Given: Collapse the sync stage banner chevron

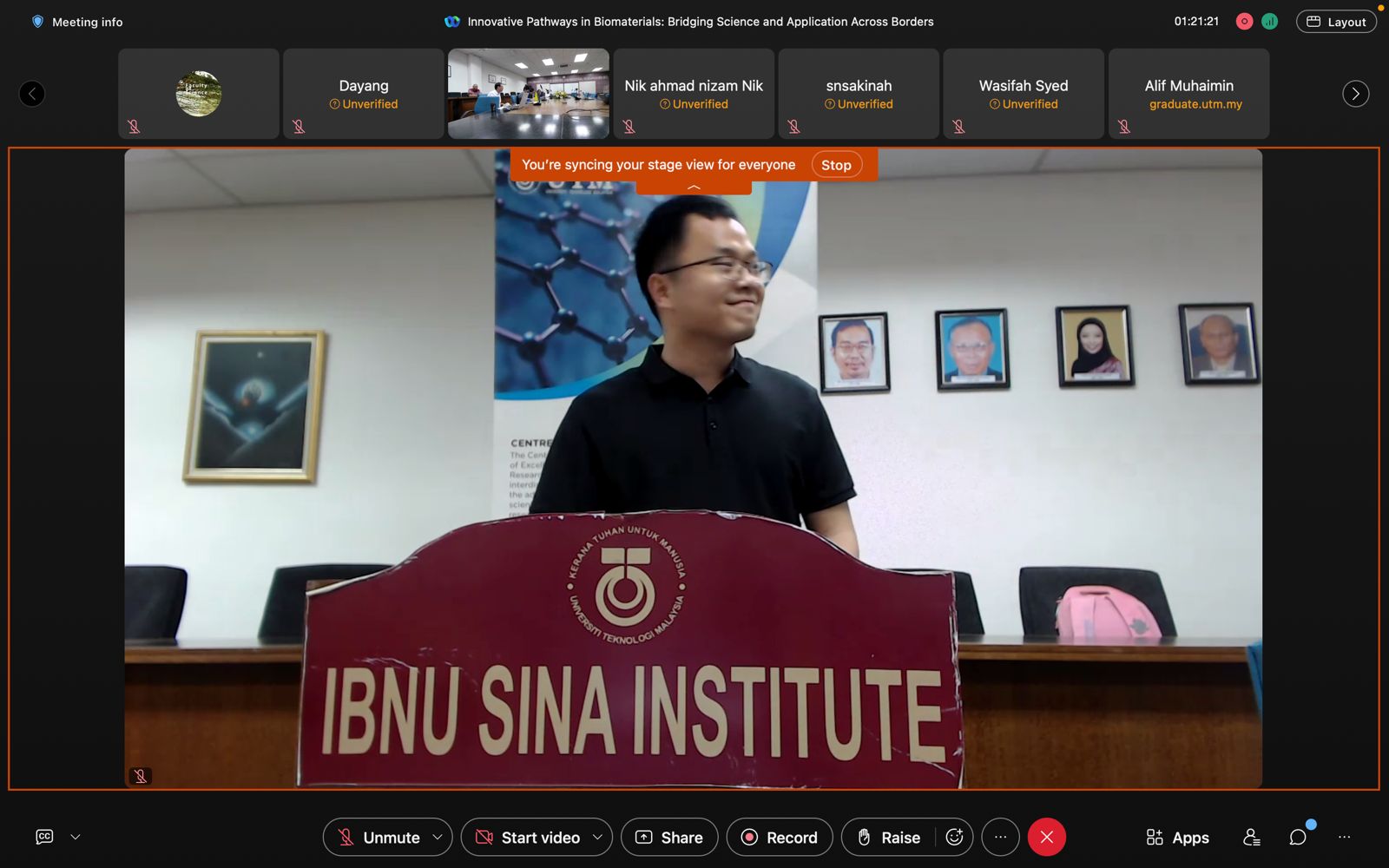Looking at the screenshot, I should pyautogui.click(x=694, y=187).
